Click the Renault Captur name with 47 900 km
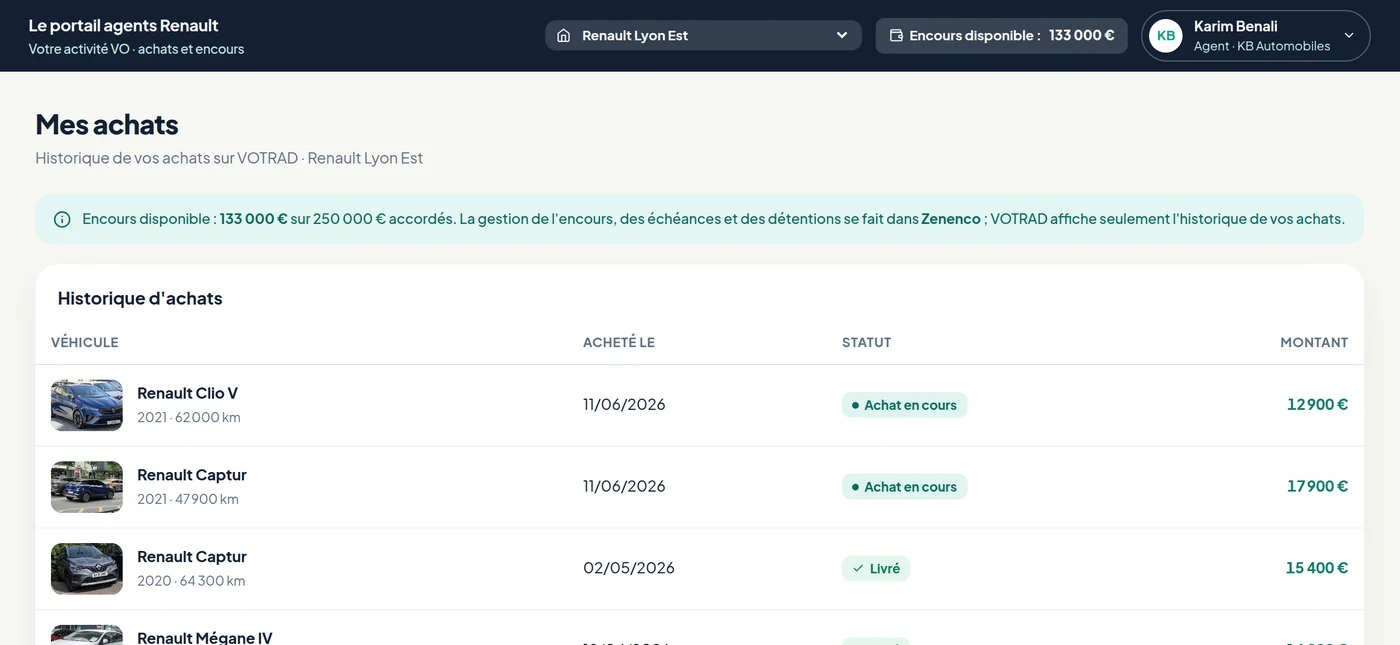Viewport: 1400px width, 645px height. point(192,475)
